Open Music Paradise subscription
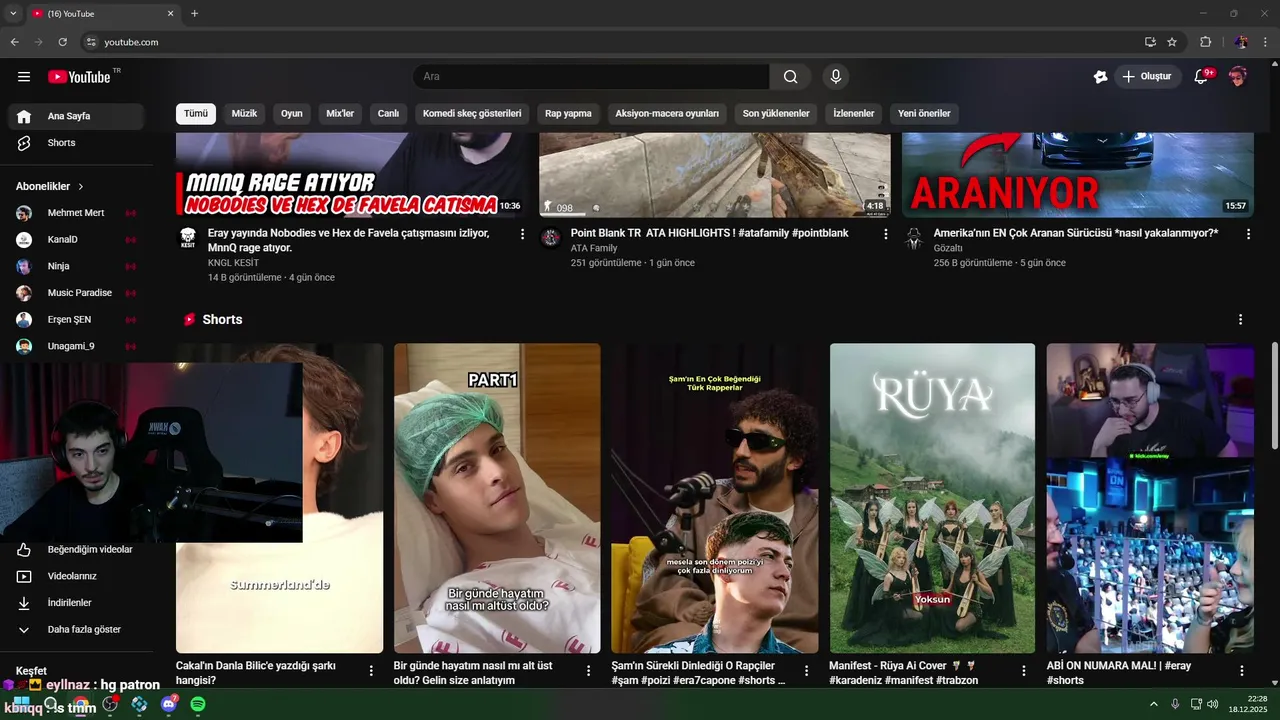1280x720 pixels. click(76, 293)
